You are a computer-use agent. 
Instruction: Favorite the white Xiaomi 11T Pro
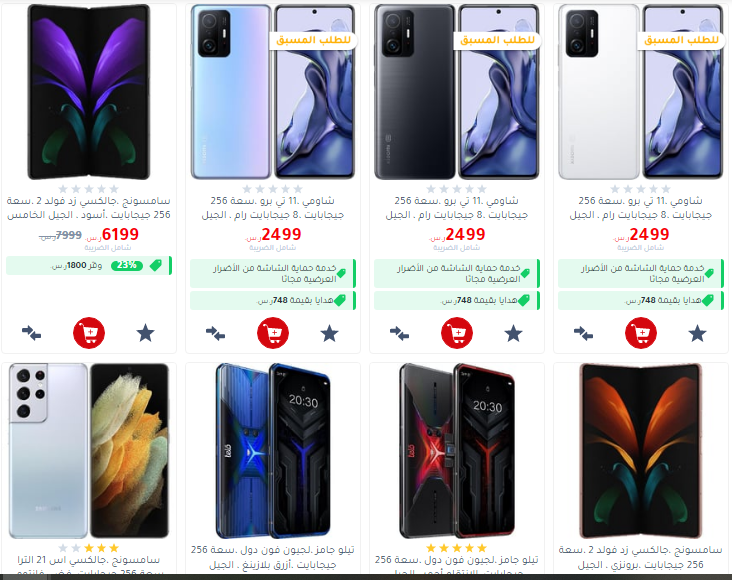coord(697,333)
